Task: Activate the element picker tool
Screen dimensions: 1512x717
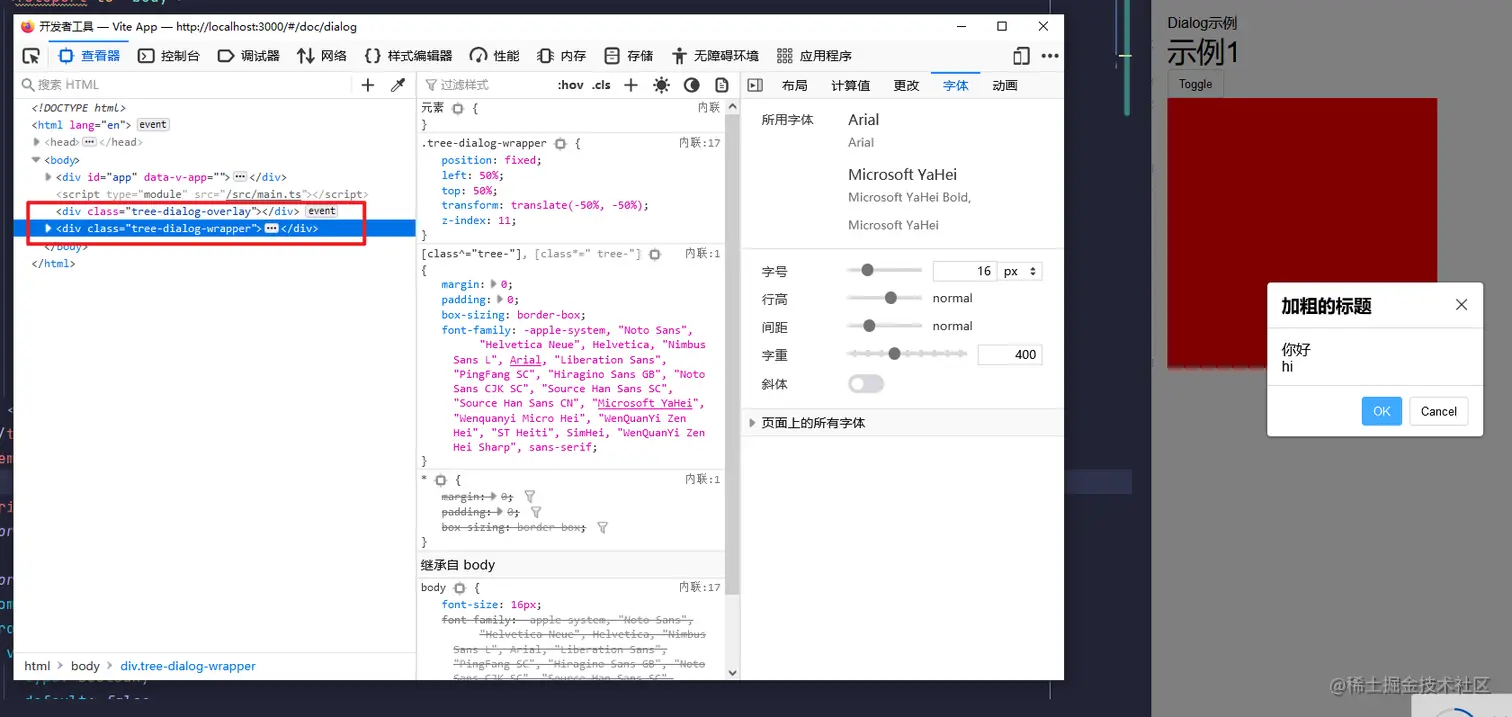Action: point(31,56)
